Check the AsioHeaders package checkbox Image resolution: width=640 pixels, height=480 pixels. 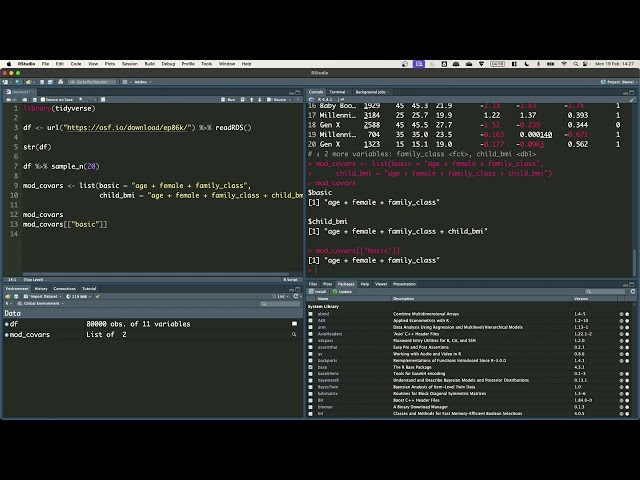point(311,334)
